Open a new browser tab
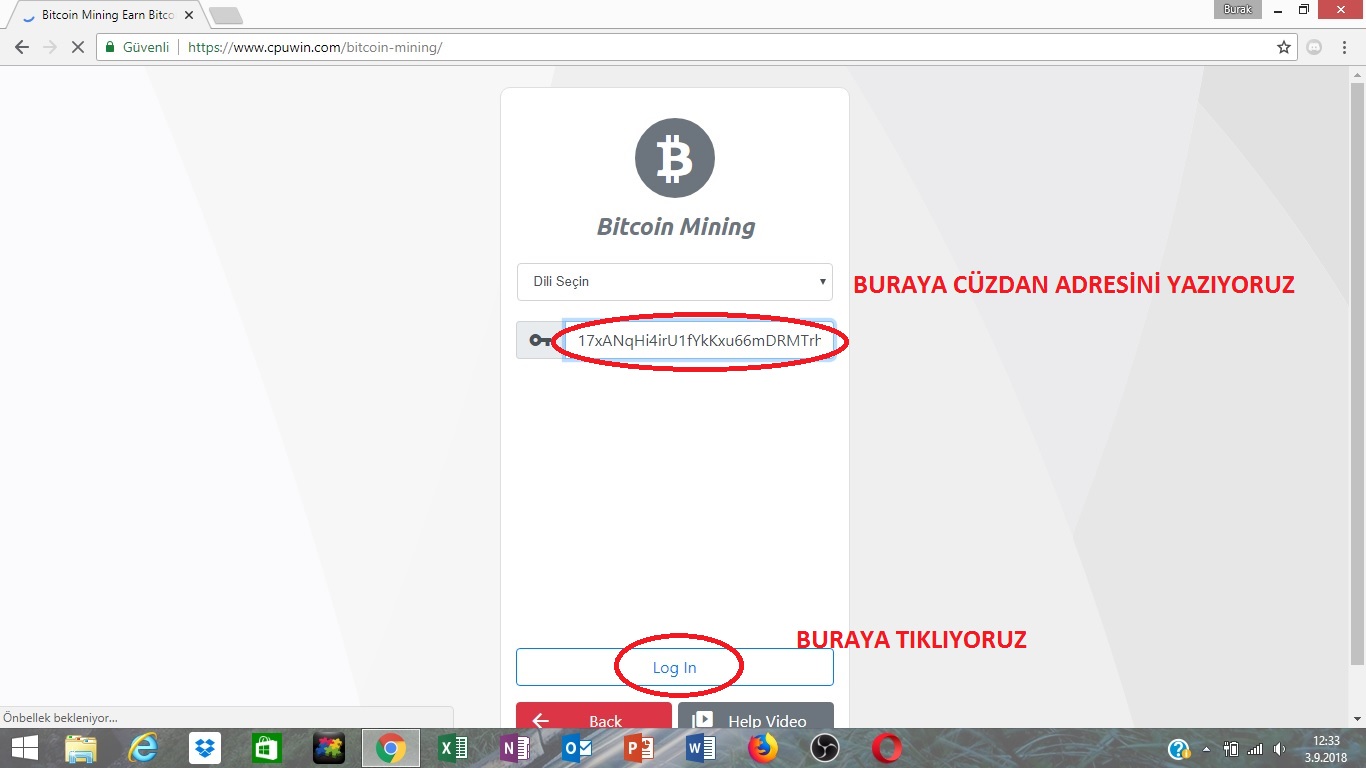The height and width of the screenshot is (768, 1366). point(226,16)
